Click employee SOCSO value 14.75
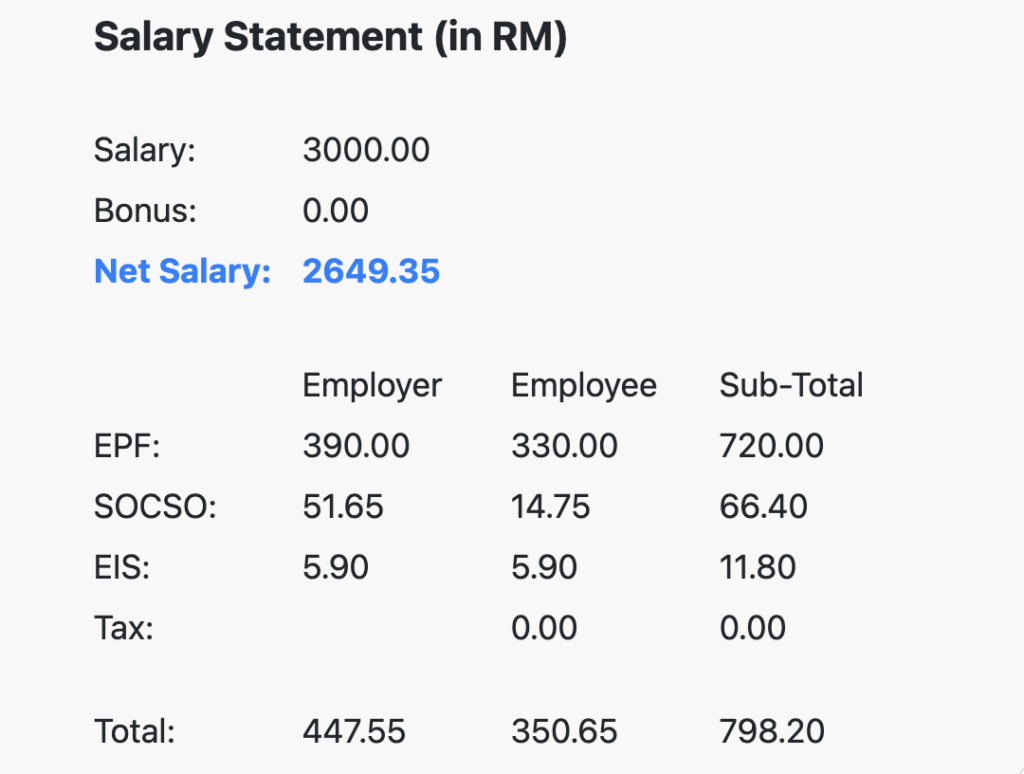The width and height of the screenshot is (1024, 774). tap(551, 507)
